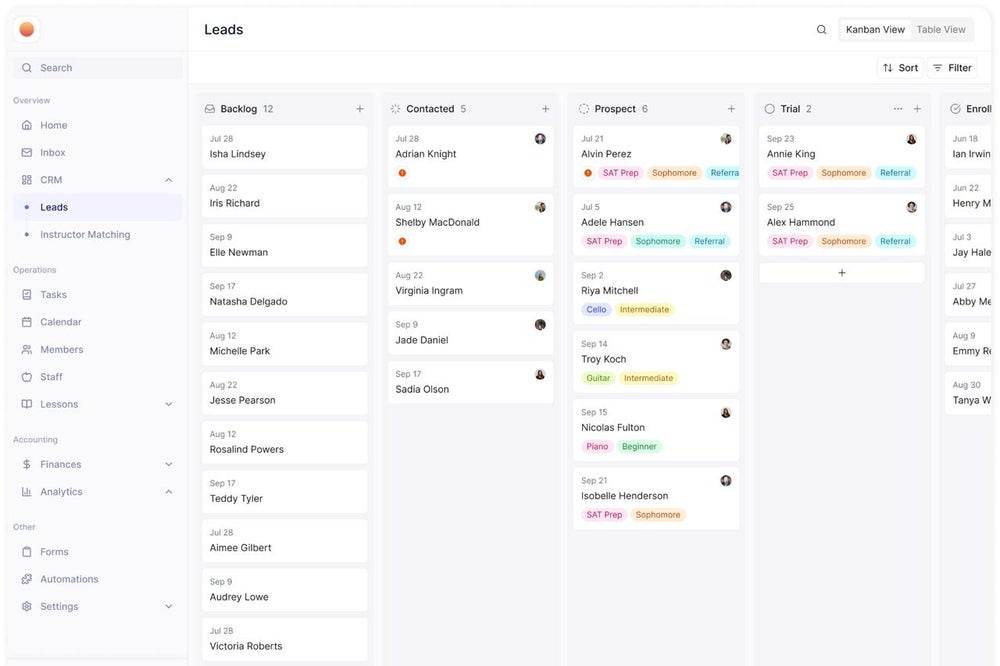1000x666 pixels.
Task: Open the Calendar sidebar item
Action: [60, 322]
